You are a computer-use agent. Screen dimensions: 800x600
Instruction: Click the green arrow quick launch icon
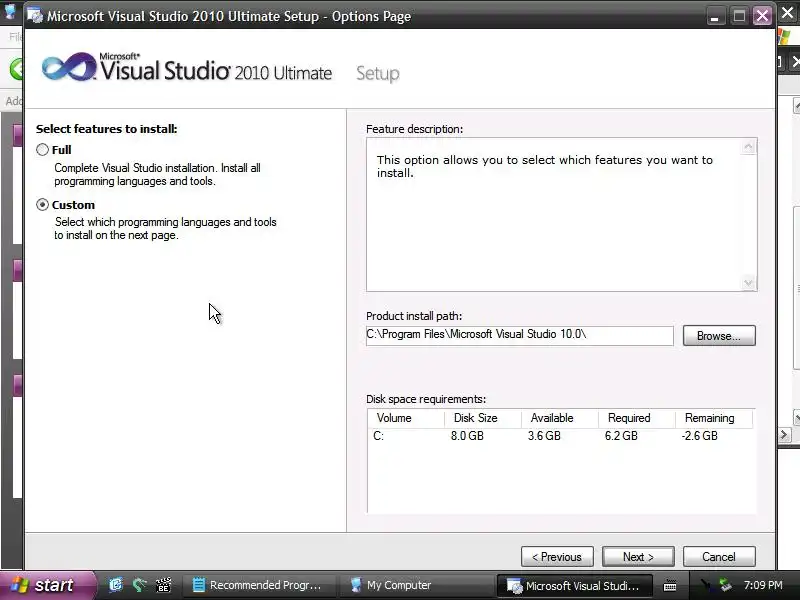[x=139, y=585]
